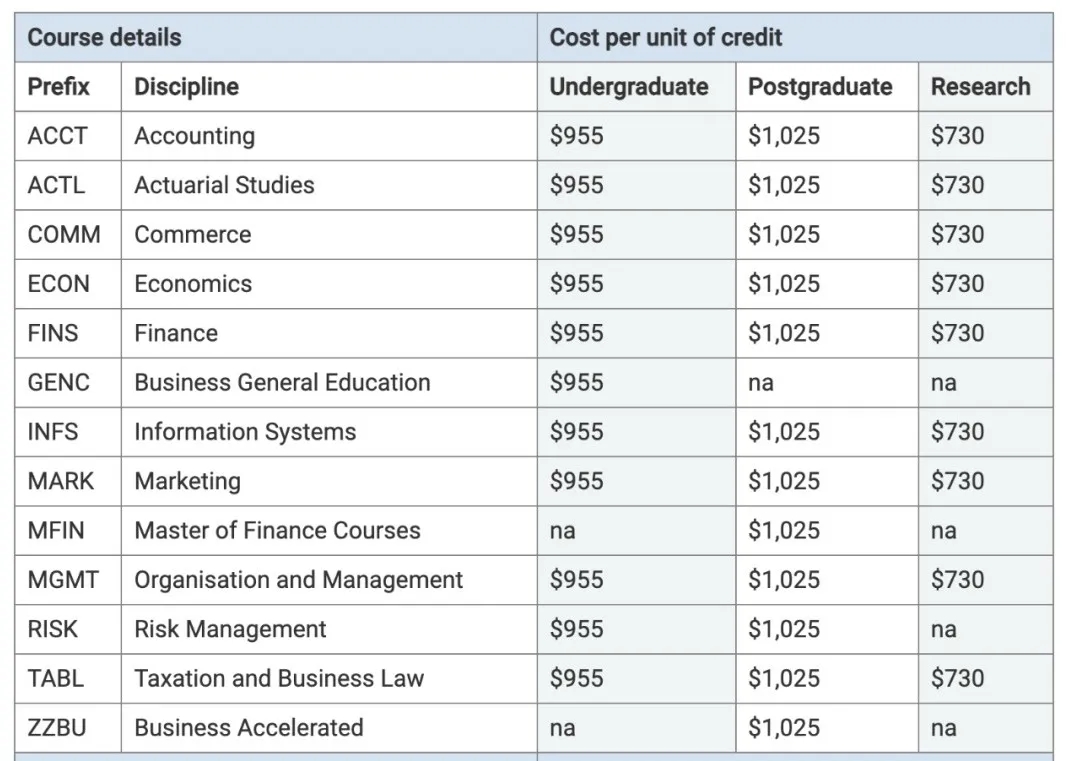Click the Course details header cell
The width and height of the screenshot is (1066, 761).
point(276,37)
